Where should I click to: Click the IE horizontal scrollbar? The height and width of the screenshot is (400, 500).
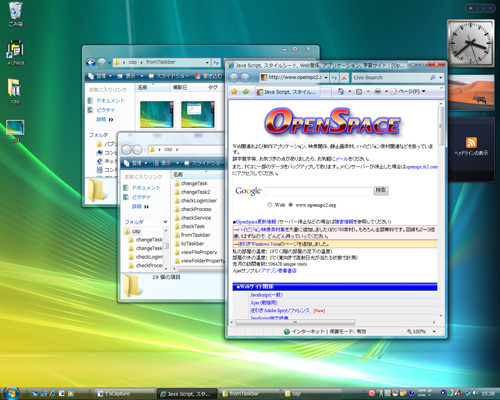295,322
